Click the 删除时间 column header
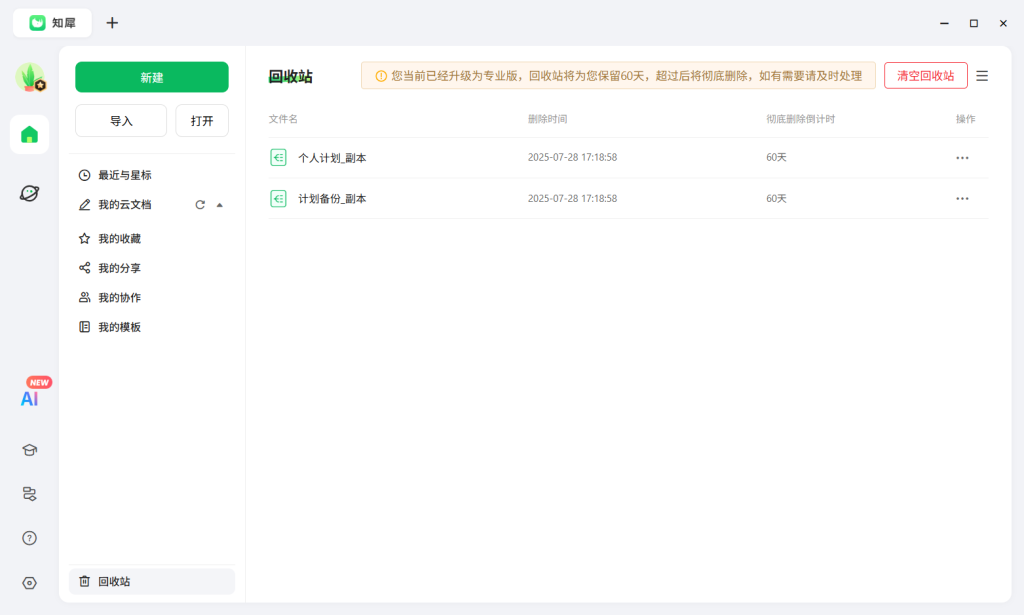 click(547, 119)
